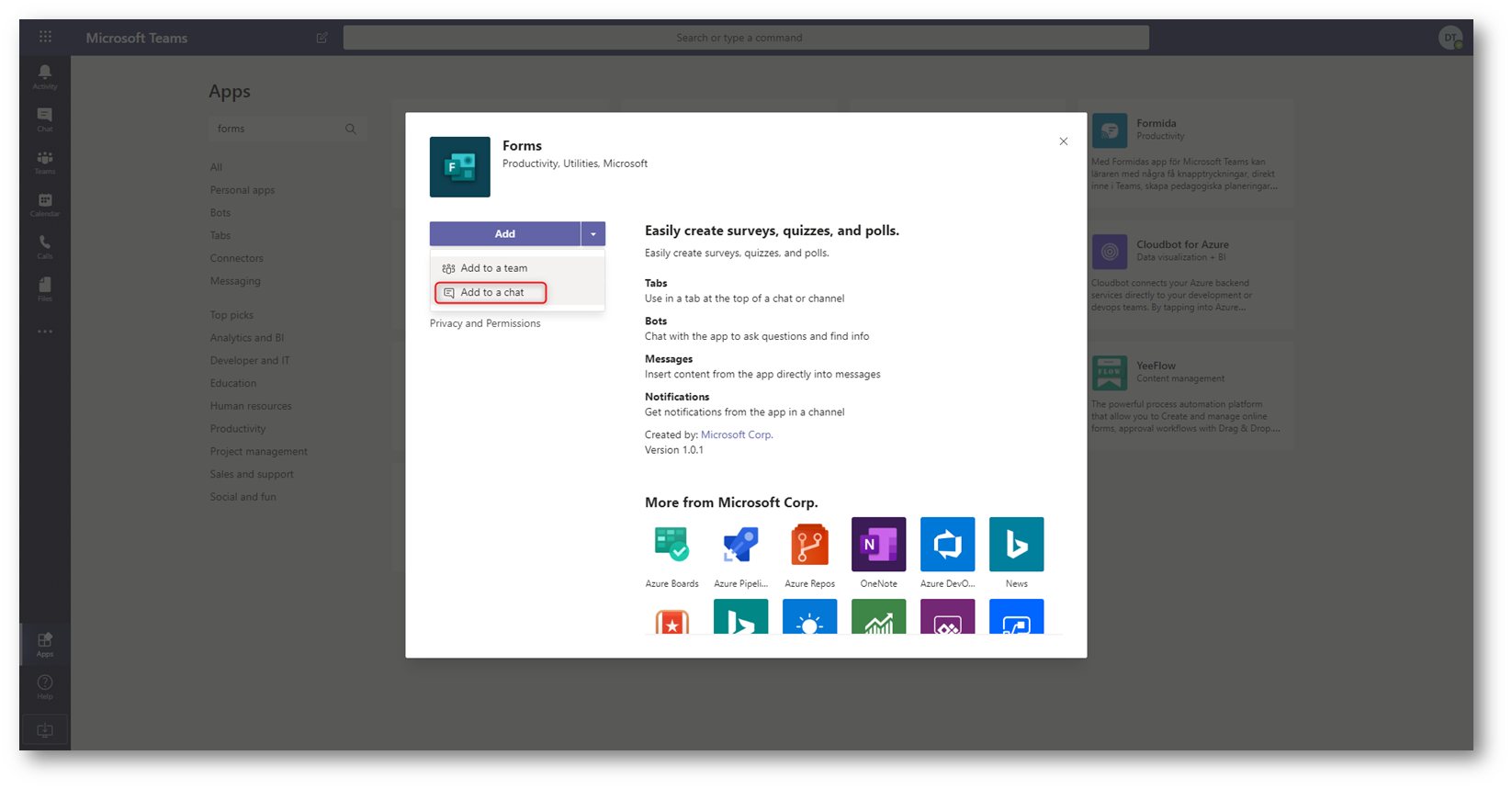Select Tabs in the Apps category list

tap(220, 236)
